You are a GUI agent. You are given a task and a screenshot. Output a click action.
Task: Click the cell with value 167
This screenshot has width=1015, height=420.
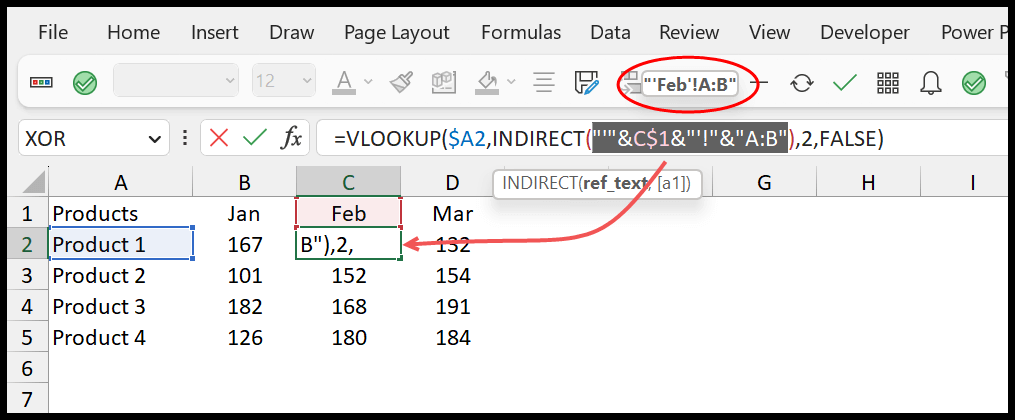244,245
